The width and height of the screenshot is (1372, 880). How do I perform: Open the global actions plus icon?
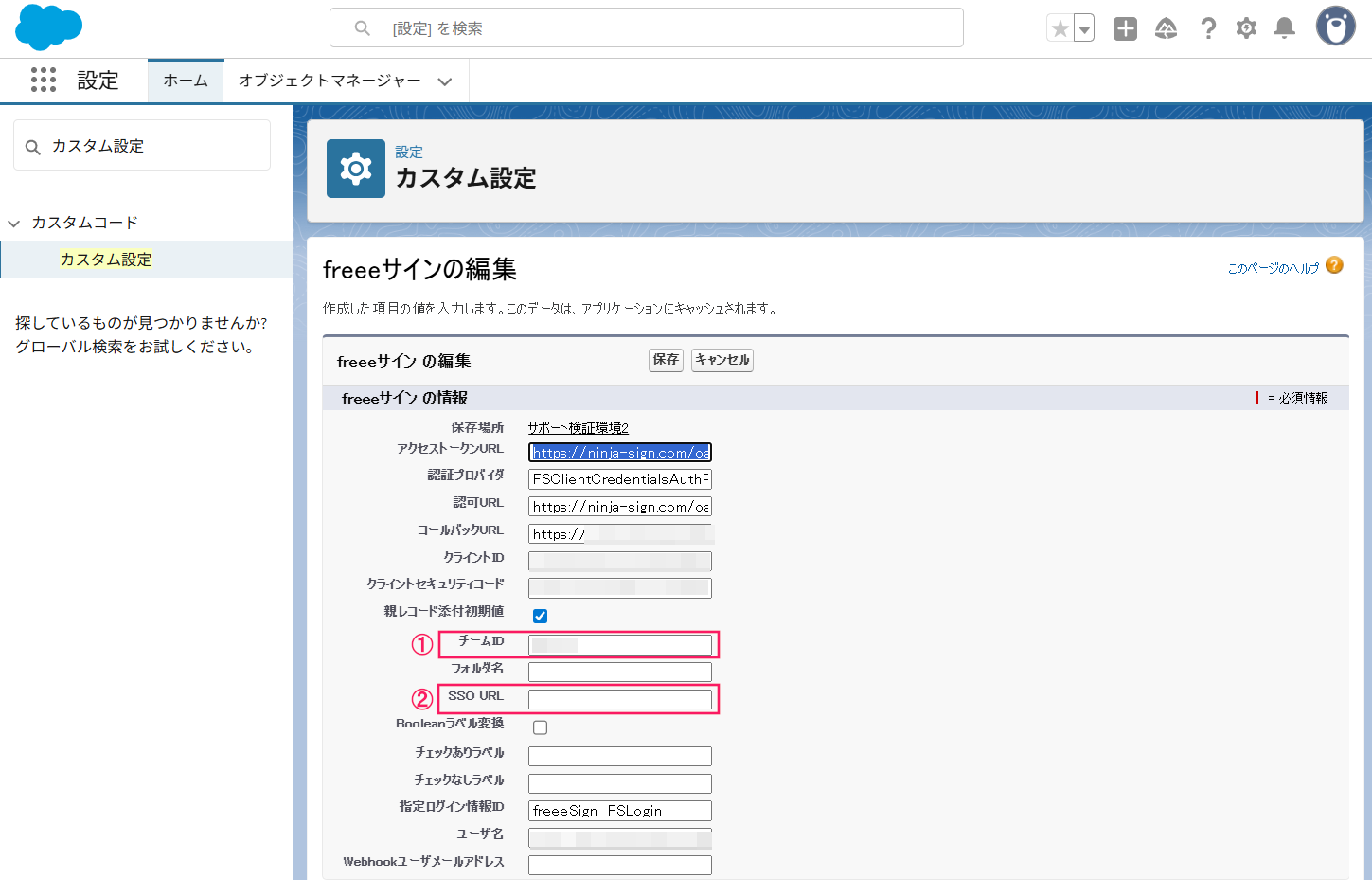point(1125,28)
